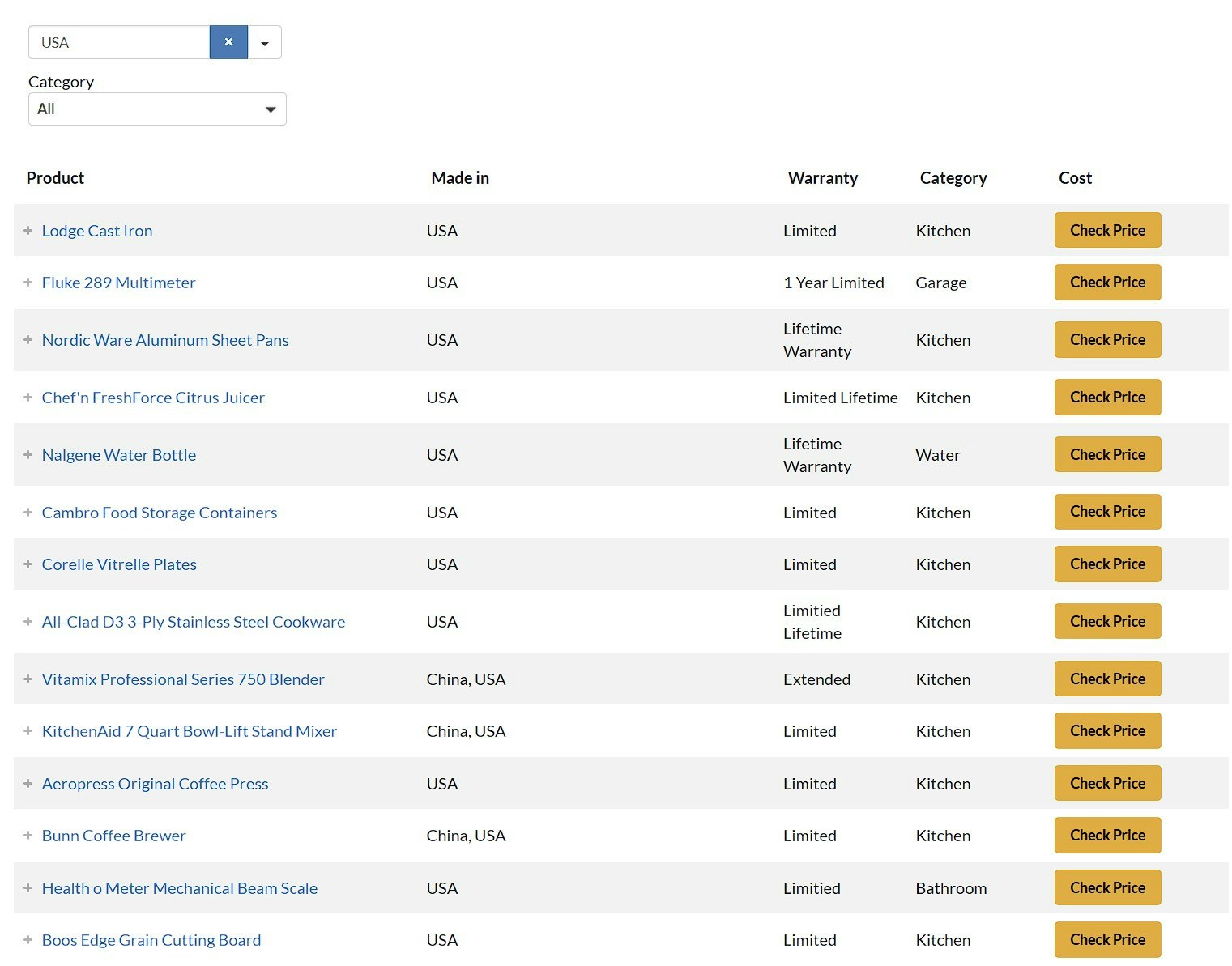1232x966 pixels.
Task: Select the 'Limited Lifetime' warranty cell
Action: (x=841, y=398)
